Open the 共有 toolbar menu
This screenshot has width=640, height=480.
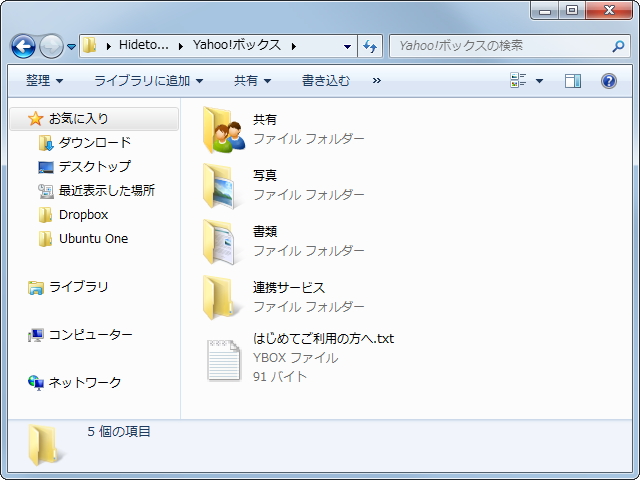pos(252,81)
